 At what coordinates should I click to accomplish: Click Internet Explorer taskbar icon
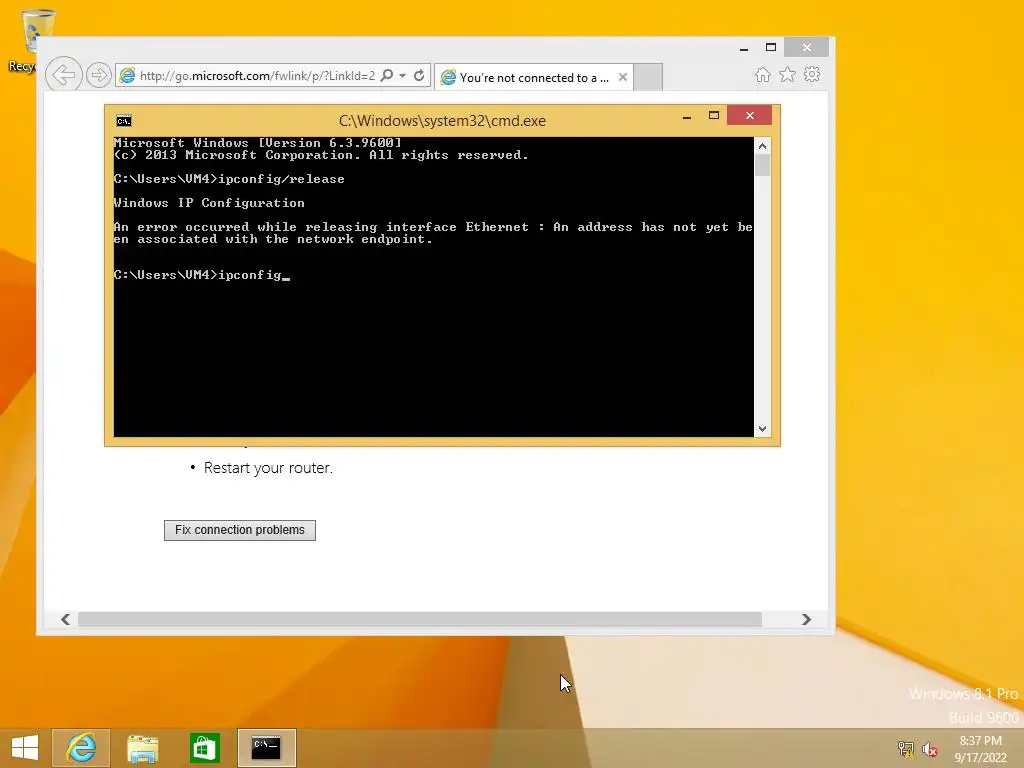(x=81, y=748)
